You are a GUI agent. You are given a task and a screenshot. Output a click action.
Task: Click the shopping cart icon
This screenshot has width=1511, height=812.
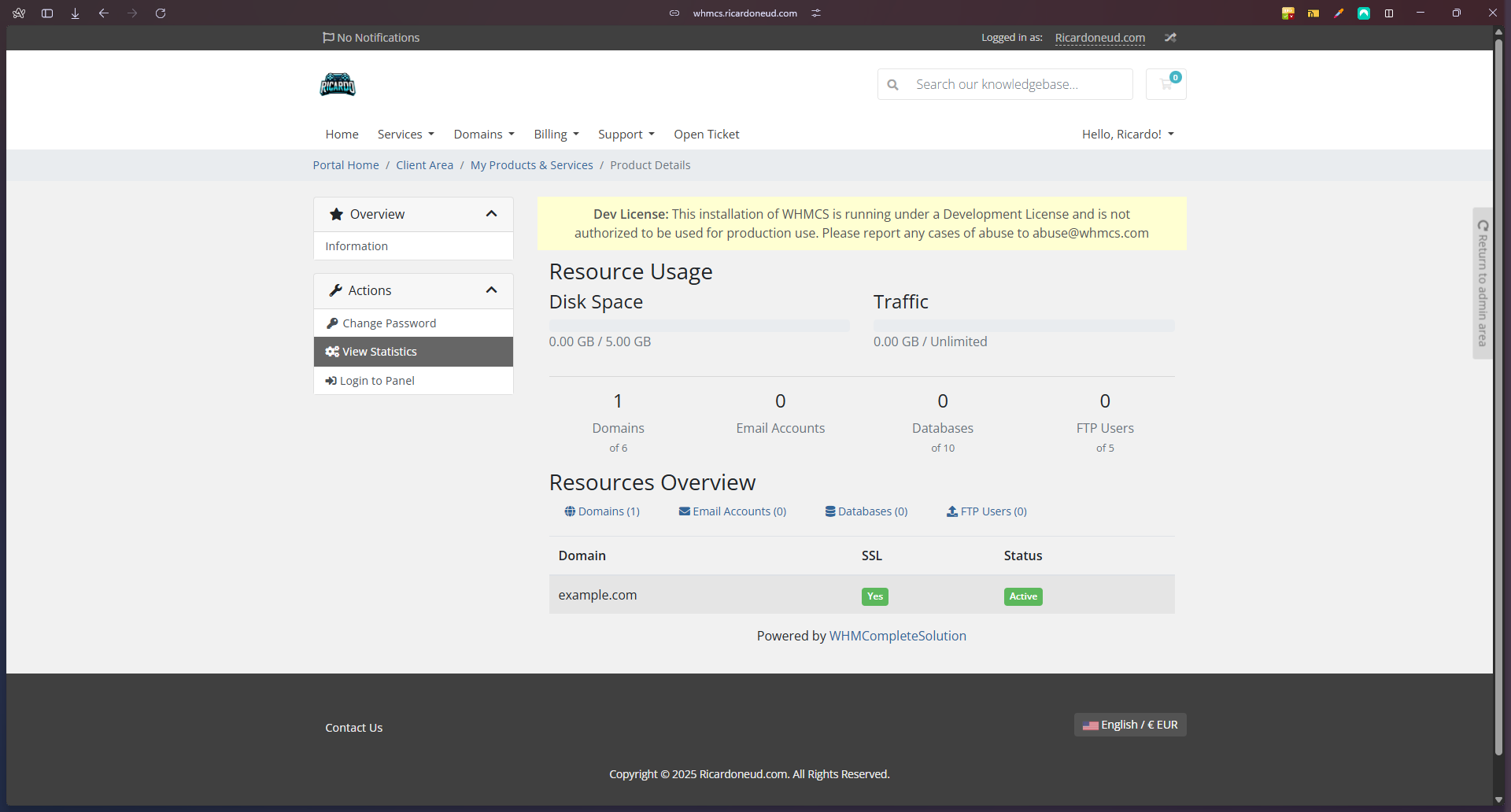pyautogui.click(x=1166, y=84)
